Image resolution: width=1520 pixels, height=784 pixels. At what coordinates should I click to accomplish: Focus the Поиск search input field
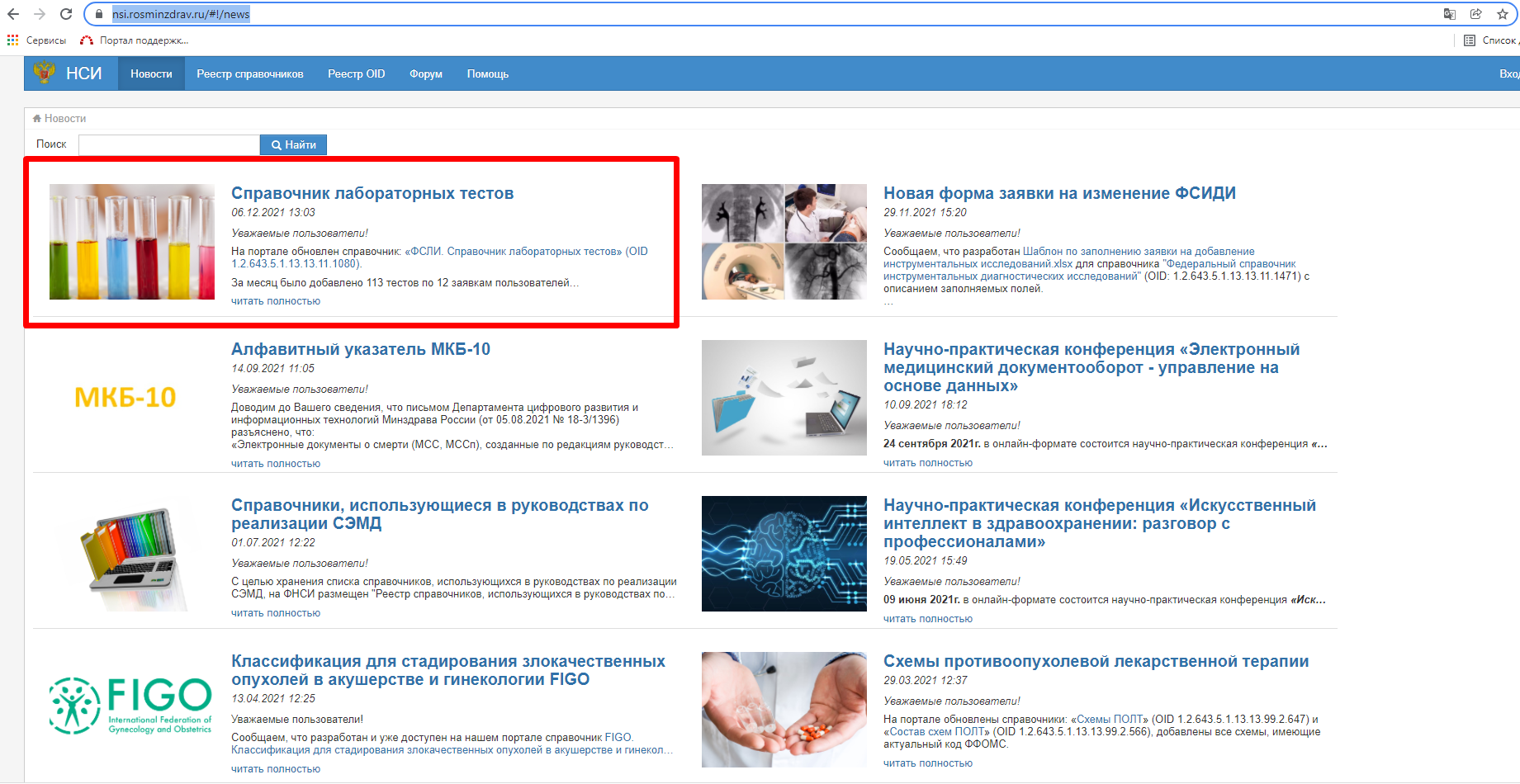point(169,144)
